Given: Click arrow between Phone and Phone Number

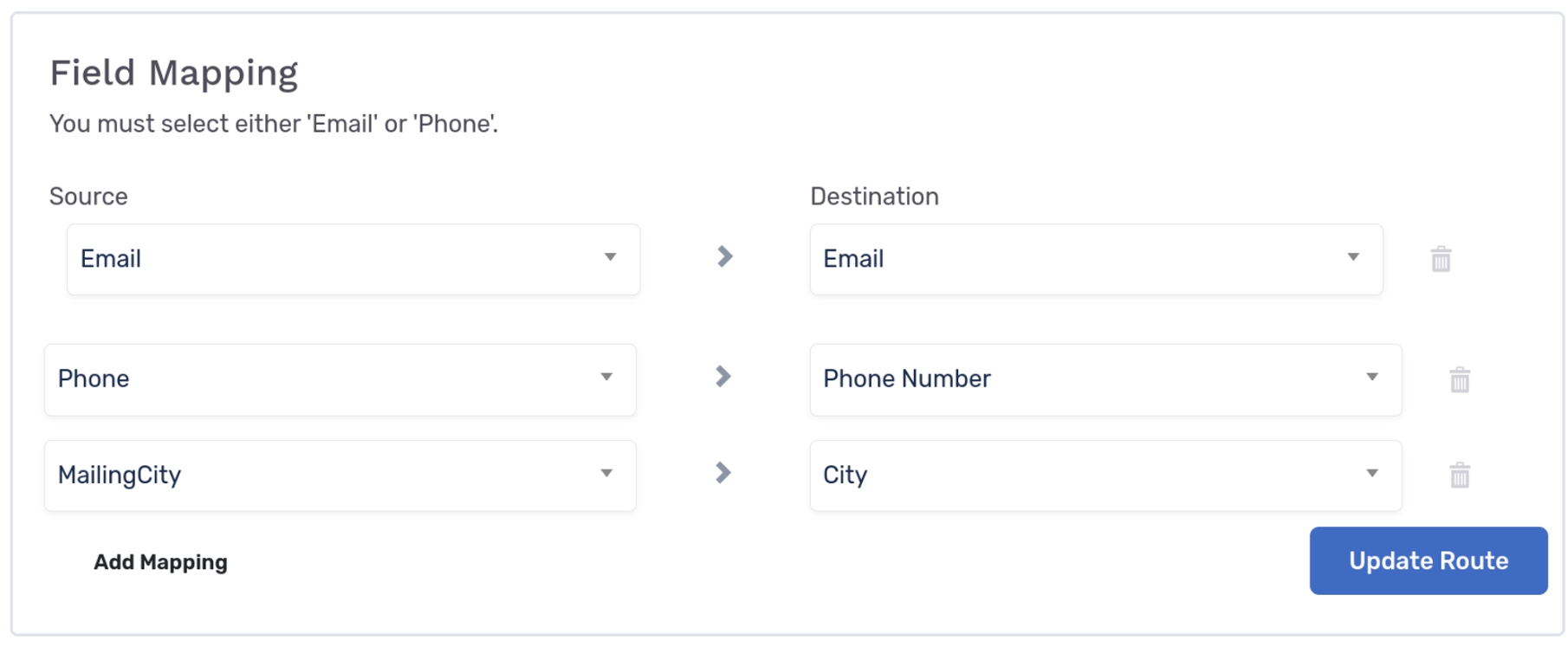Looking at the screenshot, I should click(x=723, y=376).
